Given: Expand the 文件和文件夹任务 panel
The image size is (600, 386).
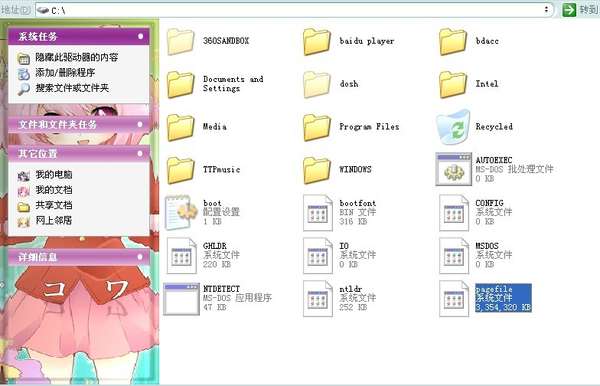Looking at the screenshot, I should pyautogui.click(x=140, y=124).
